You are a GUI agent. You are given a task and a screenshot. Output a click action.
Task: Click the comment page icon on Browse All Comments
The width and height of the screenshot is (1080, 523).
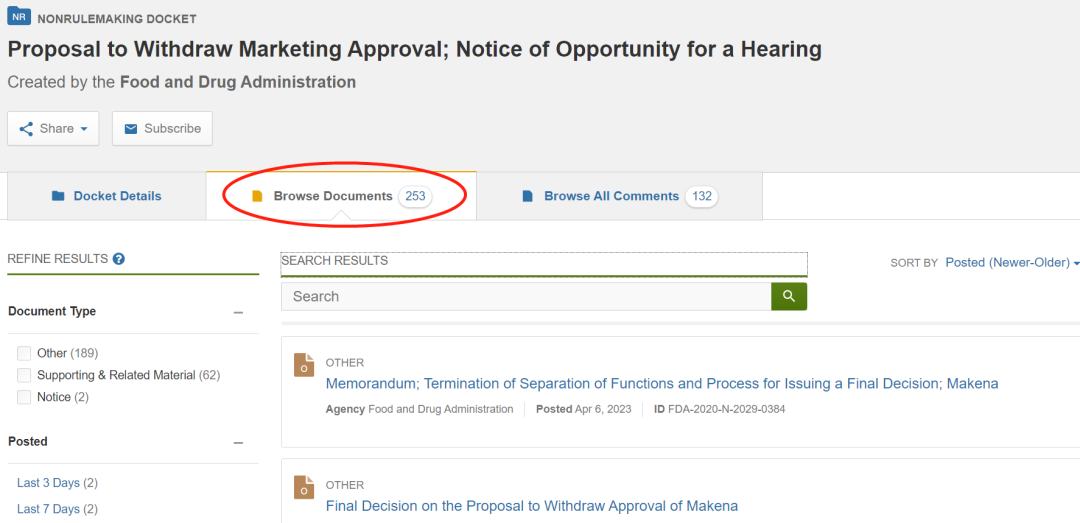(x=528, y=196)
